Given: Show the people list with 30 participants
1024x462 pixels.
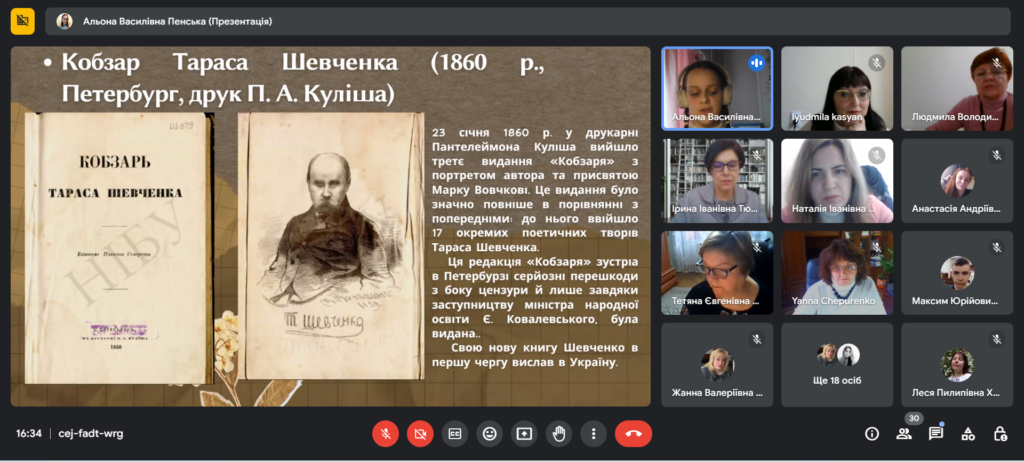Looking at the screenshot, I should click(x=904, y=434).
